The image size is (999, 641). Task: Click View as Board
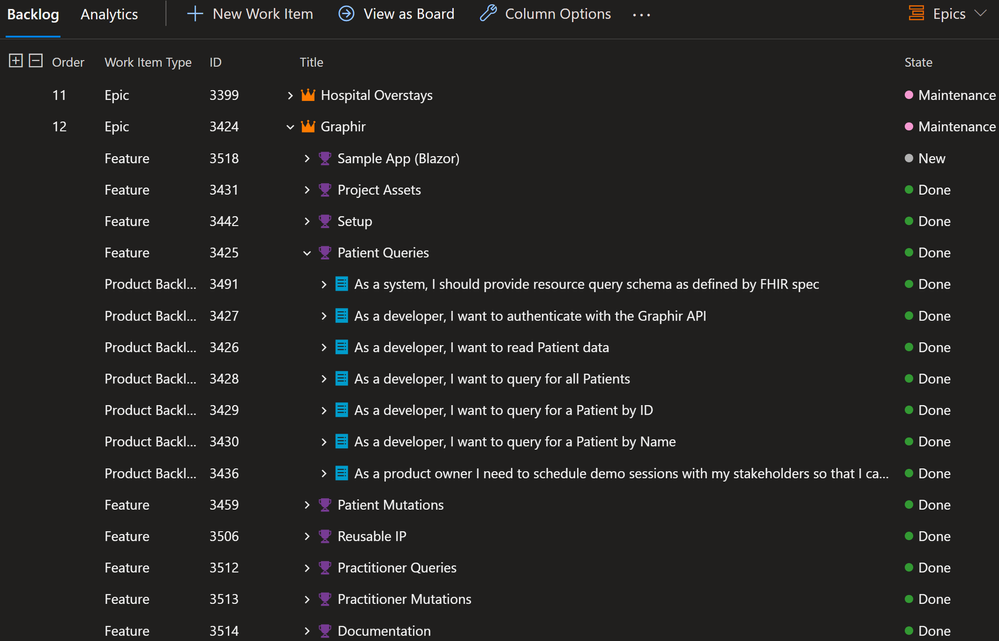(x=396, y=13)
